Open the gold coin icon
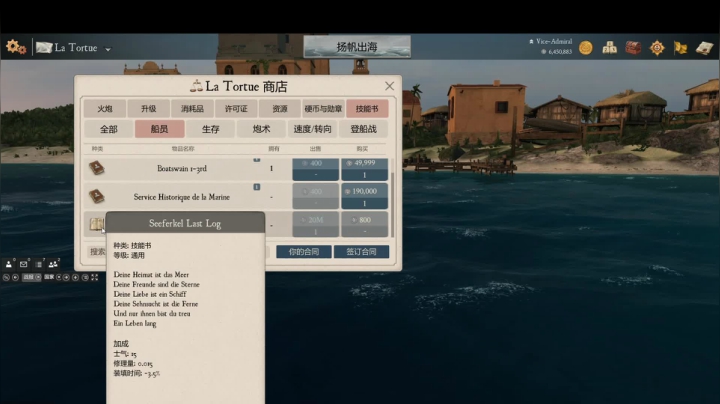Viewport: 720px width, 404px height. 585,48
